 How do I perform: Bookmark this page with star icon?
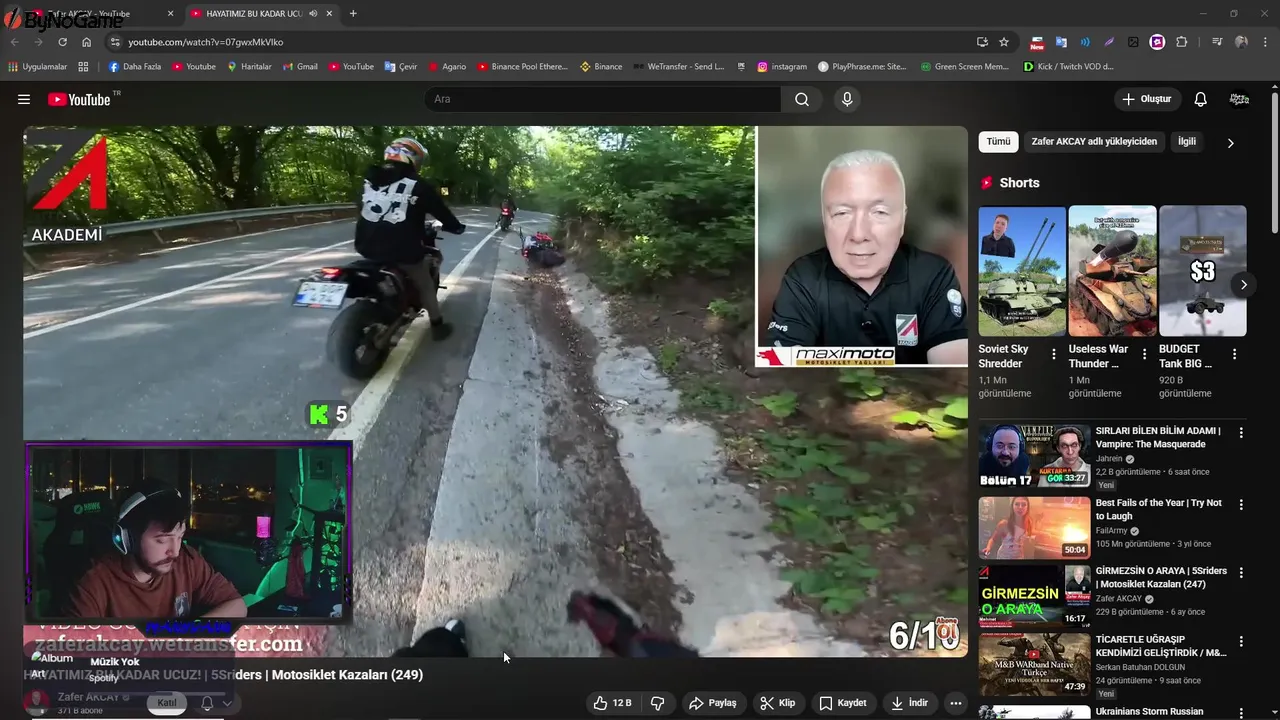[1004, 42]
